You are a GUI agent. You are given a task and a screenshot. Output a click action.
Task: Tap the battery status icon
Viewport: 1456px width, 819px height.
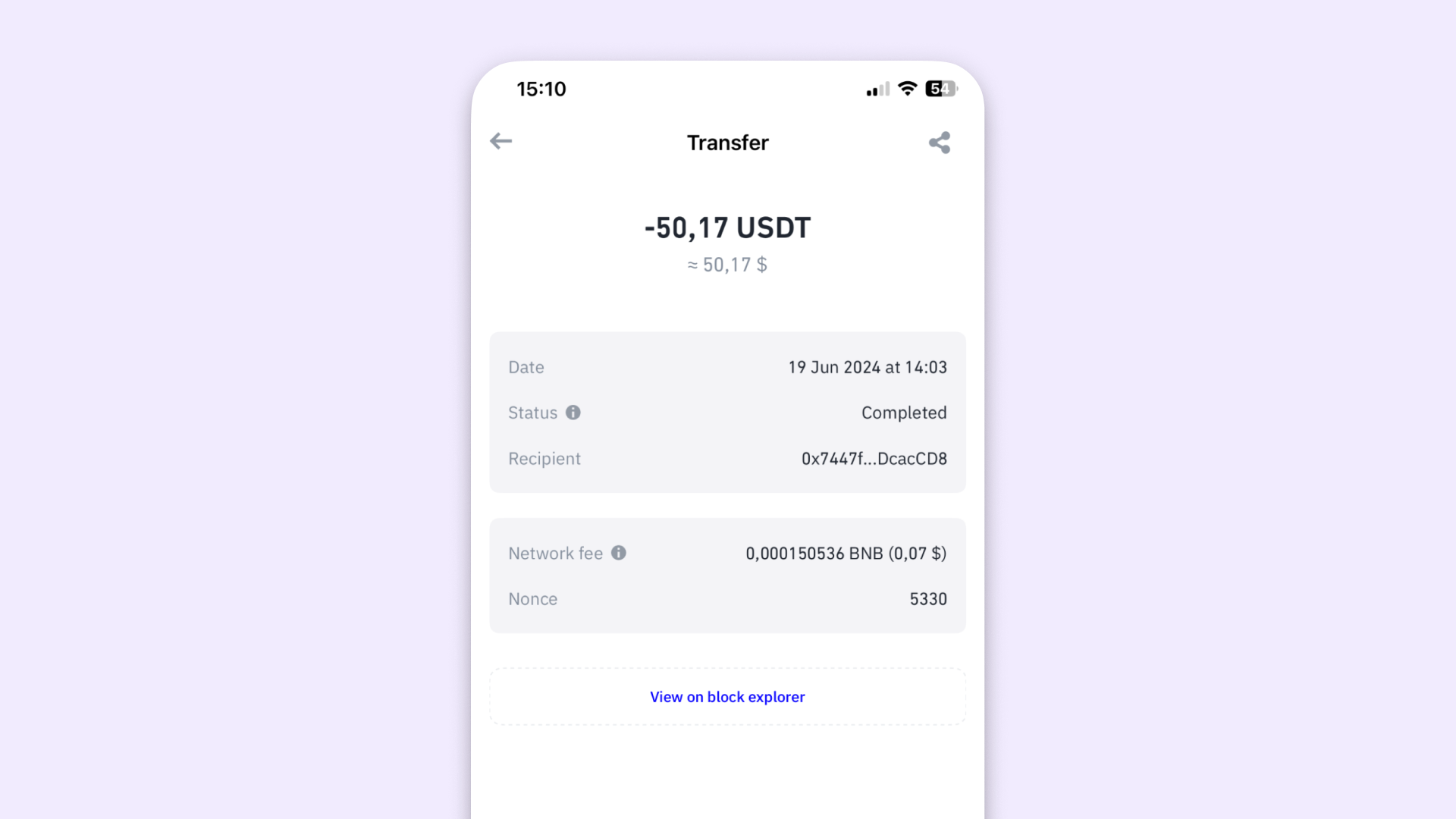coord(939,89)
